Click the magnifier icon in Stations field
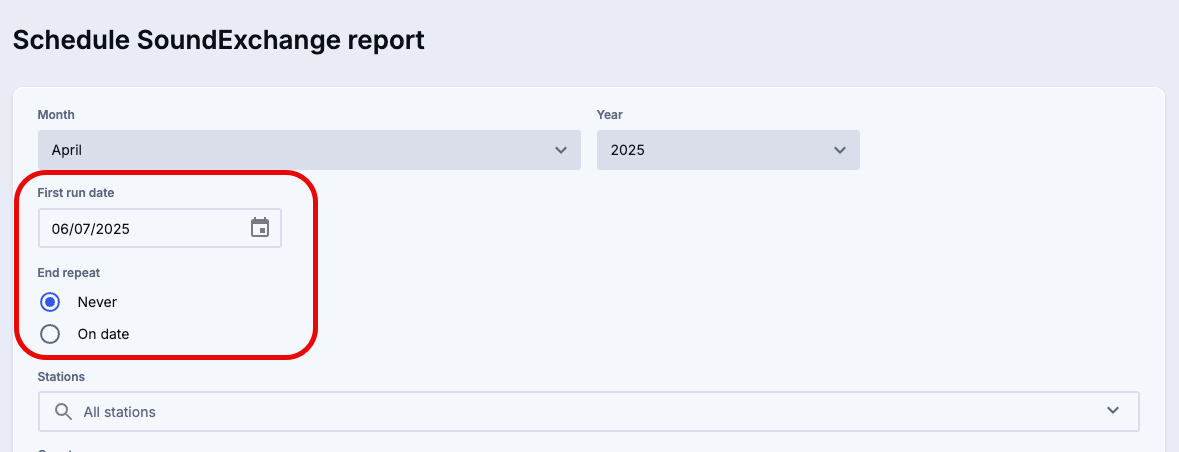This screenshot has height=452, width=1179. (63, 412)
